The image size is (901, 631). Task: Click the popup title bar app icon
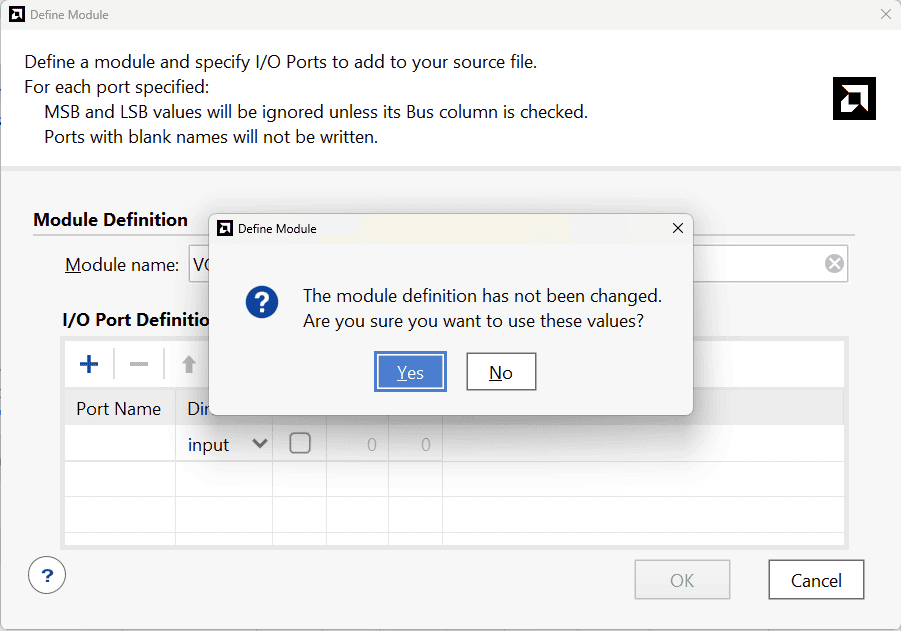[x=225, y=228]
